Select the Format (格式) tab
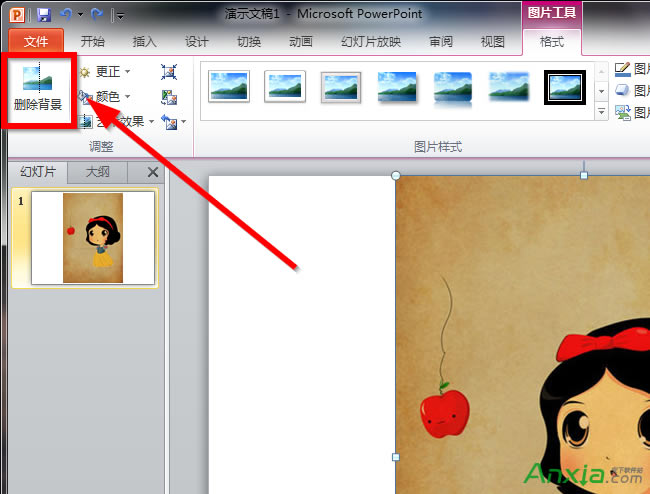Viewport: 650px width, 494px height. pyautogui.click(x=552, y=42)
